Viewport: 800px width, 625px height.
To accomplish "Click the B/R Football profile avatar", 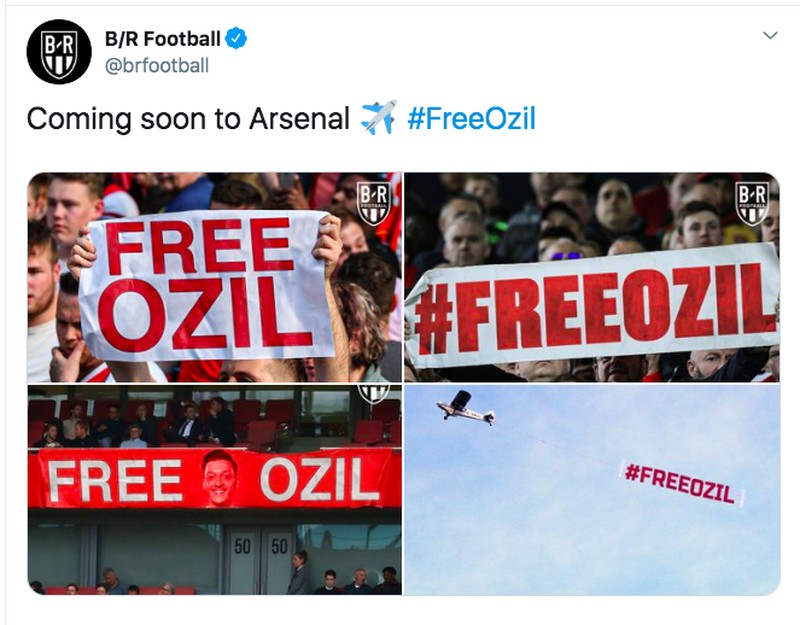I will coord(59,51).
